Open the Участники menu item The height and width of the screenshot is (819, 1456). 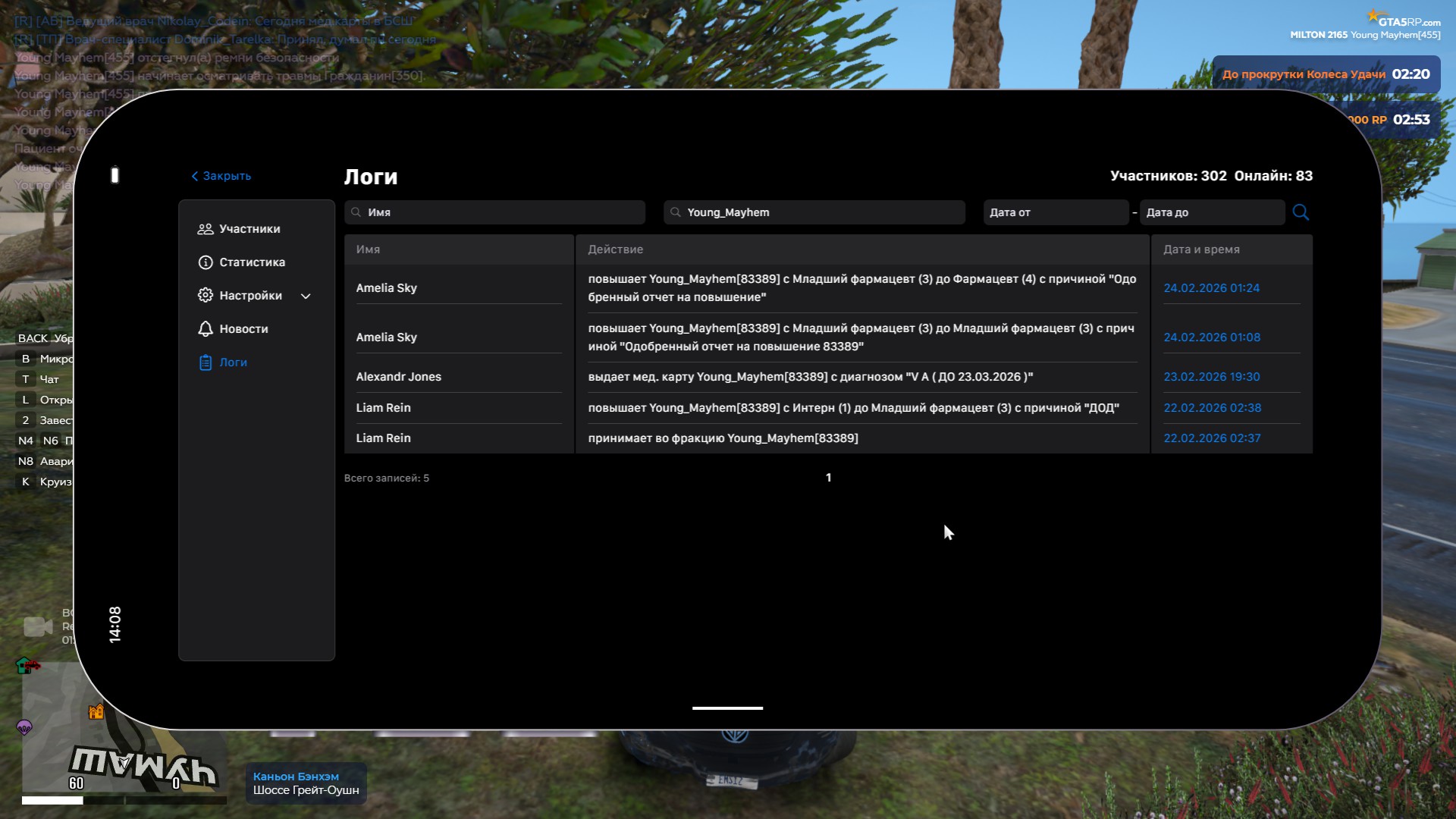249,229
